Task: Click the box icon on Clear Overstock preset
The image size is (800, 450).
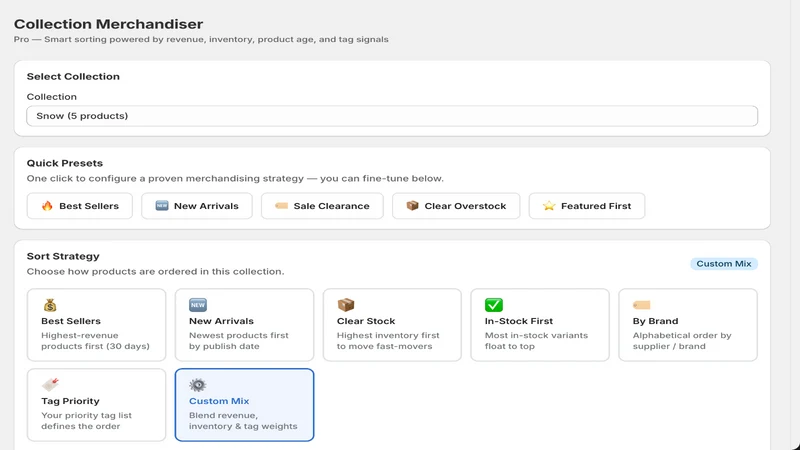Action: point(412,206)
